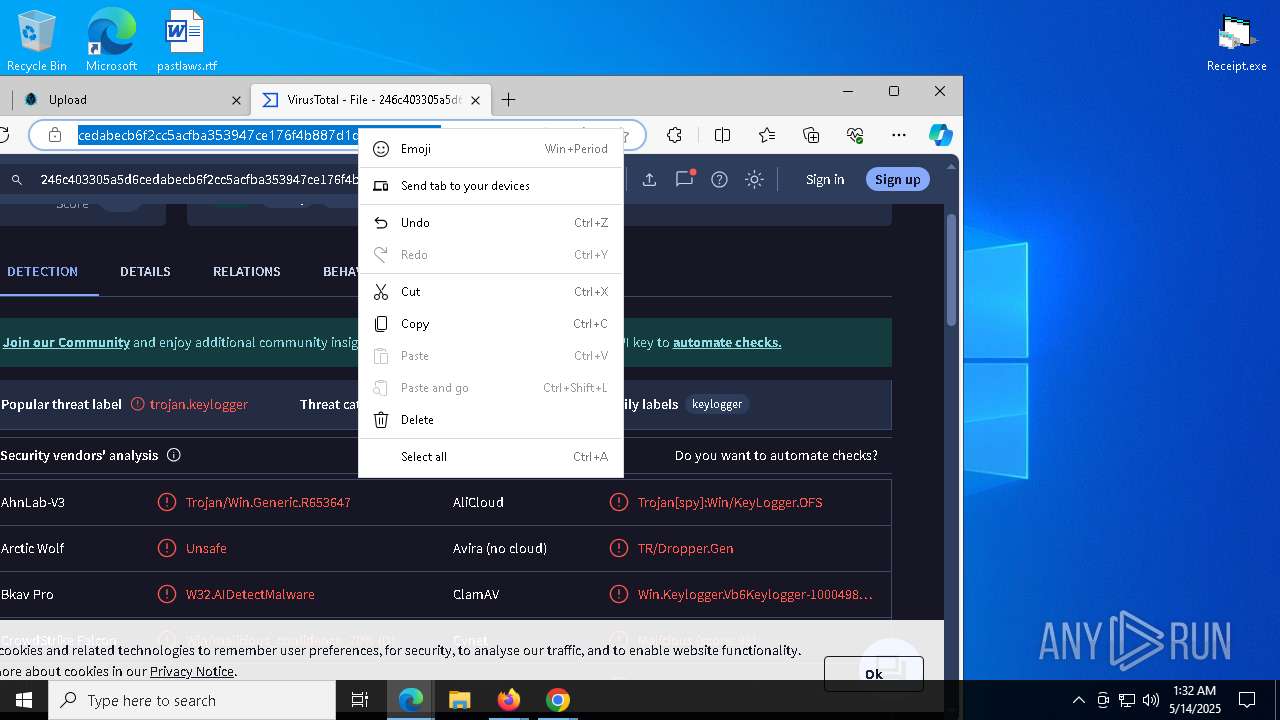This screenshot has width=1280, height=720.
Task: Choose Delete from the context menu
Action: coord(491,420)
